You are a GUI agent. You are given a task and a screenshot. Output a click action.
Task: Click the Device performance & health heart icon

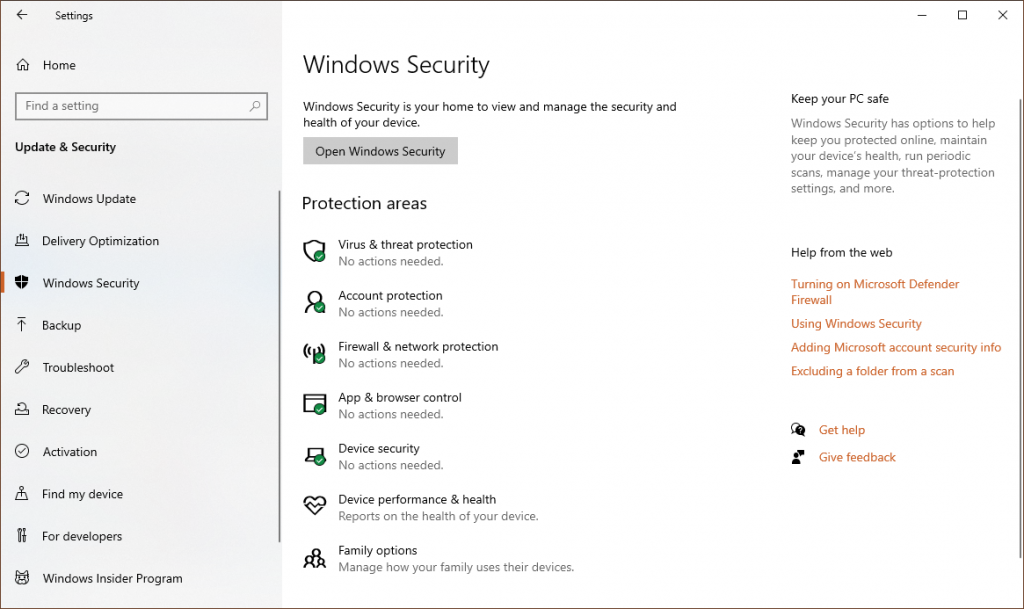point(315,506)
